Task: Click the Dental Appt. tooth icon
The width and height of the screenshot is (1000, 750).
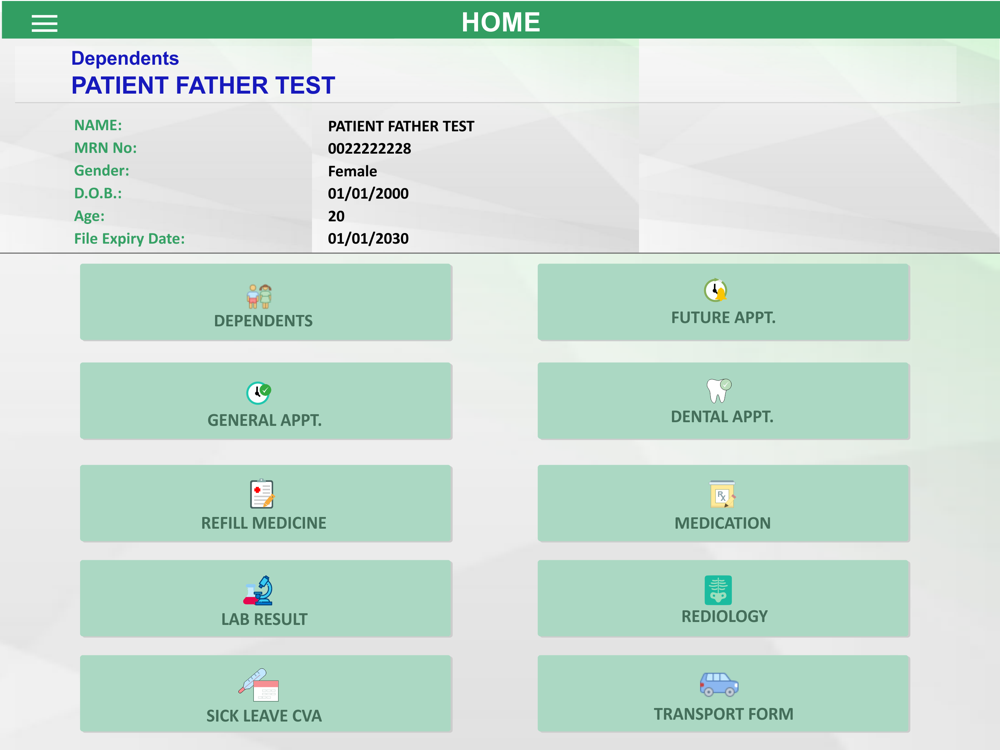Action: 719,390
